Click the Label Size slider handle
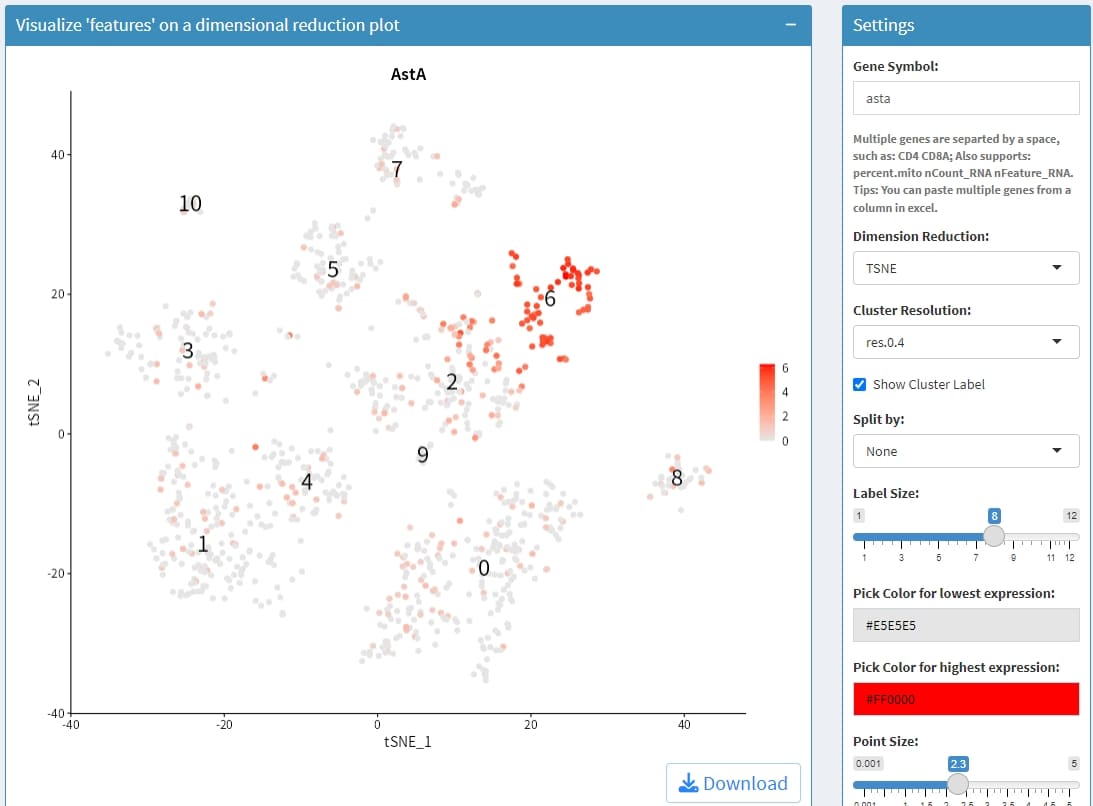This screenshot has height=806, width=1093. tap(993, 536)
